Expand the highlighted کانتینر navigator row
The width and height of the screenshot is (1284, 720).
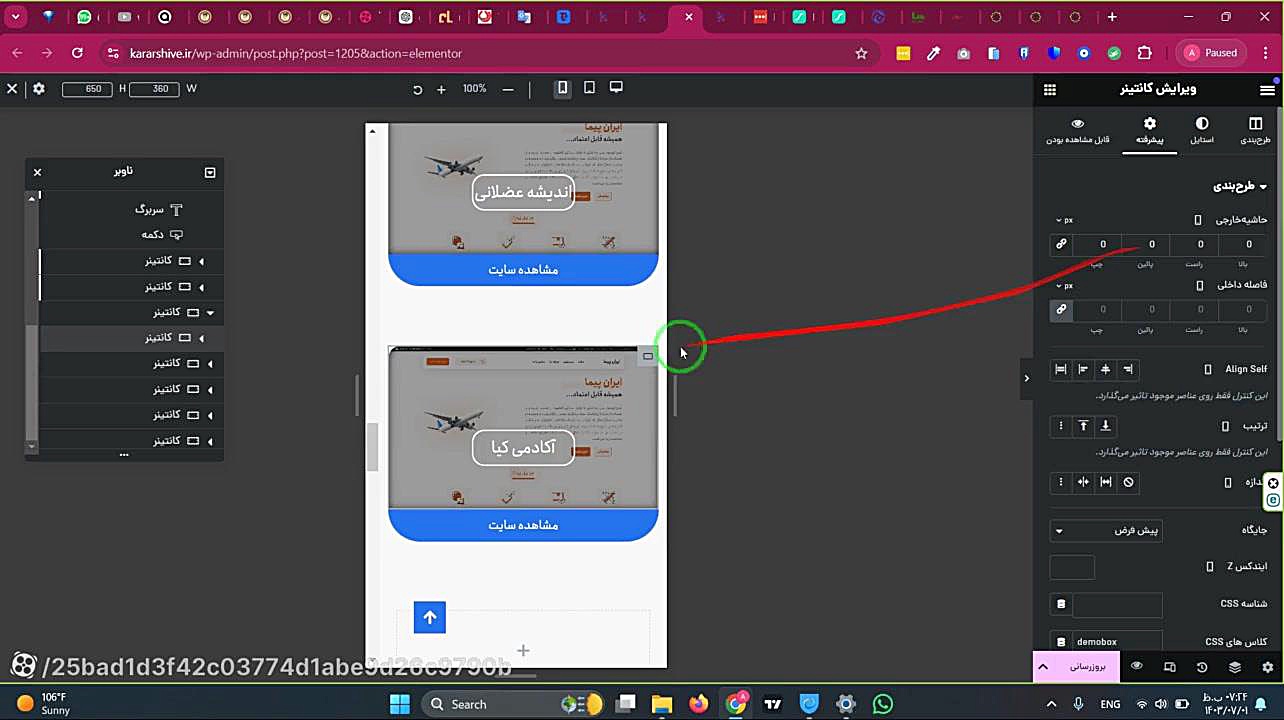[201, 338]
